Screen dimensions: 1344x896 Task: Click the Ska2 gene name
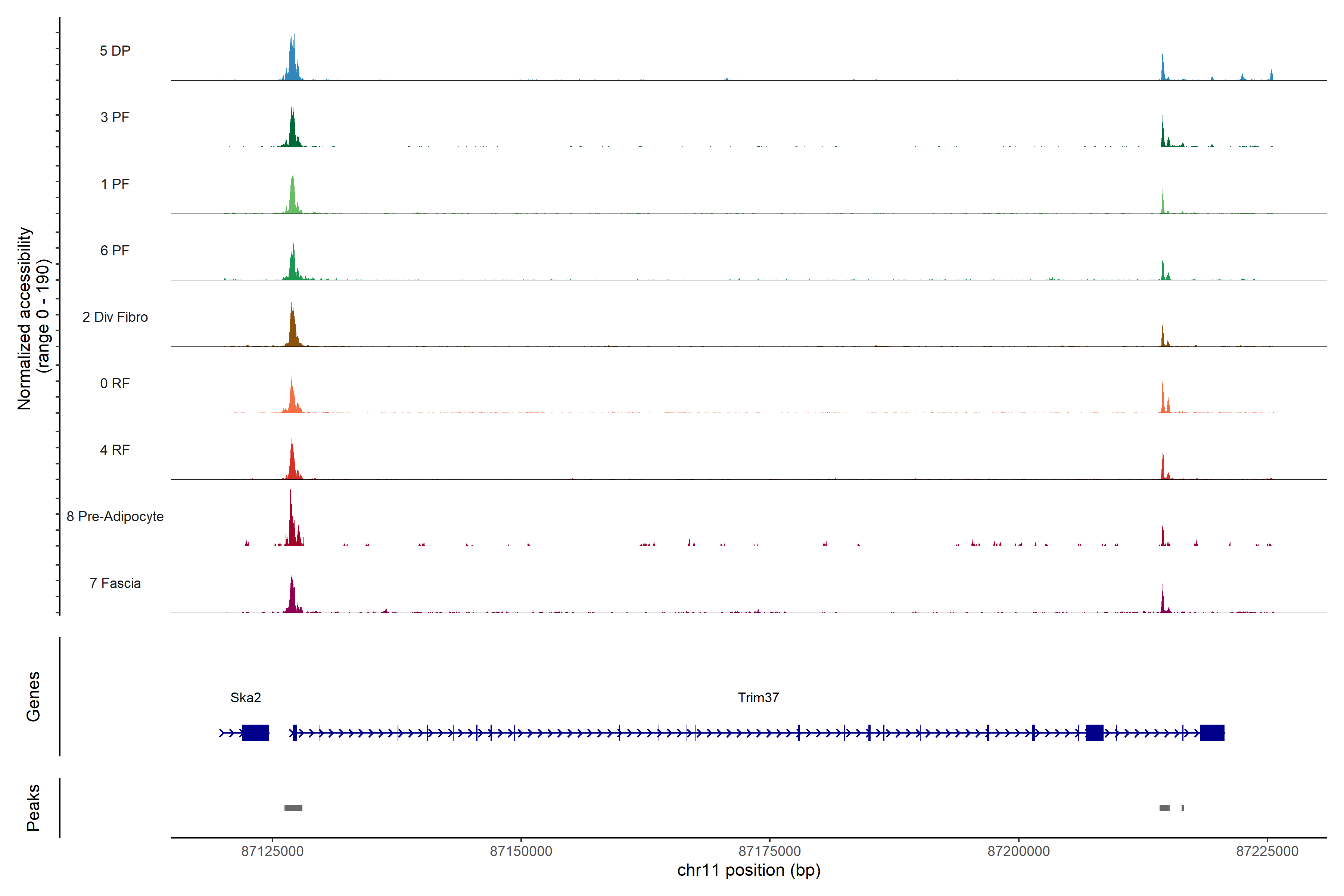245,697
